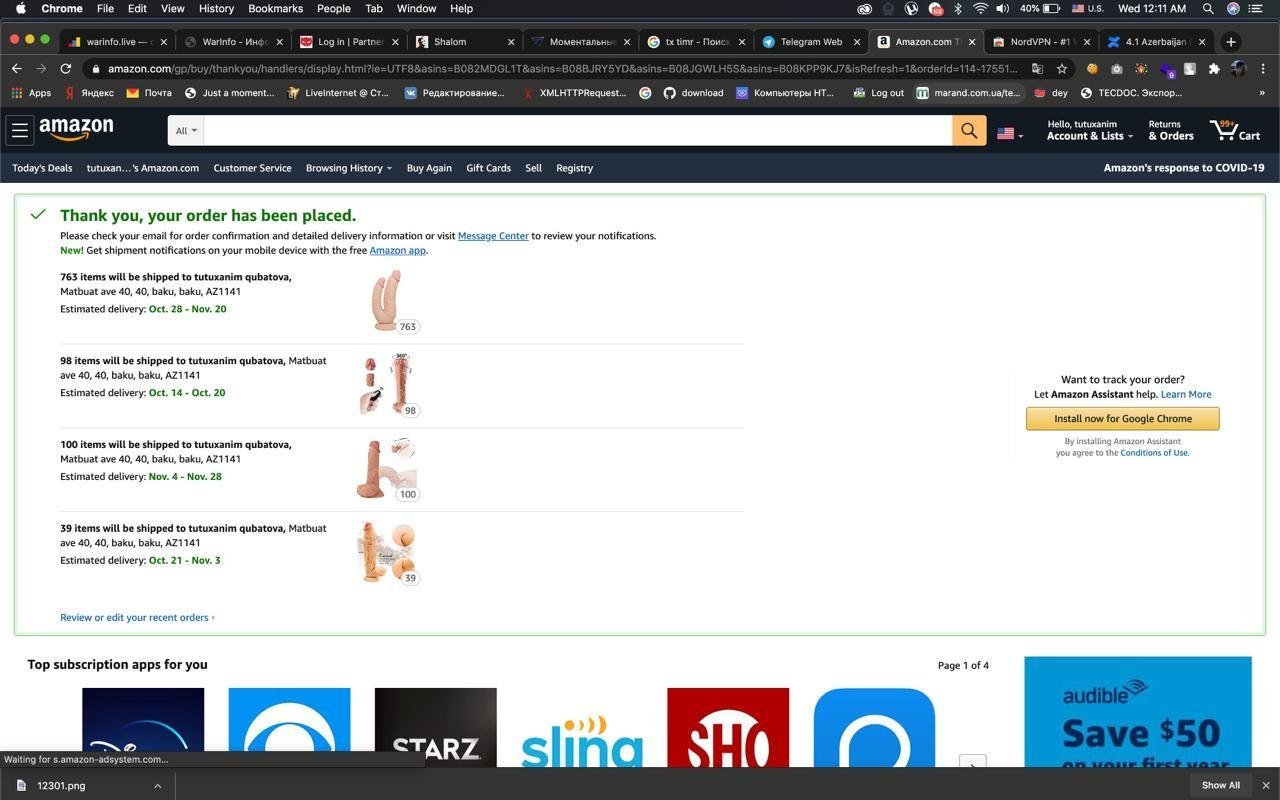The image size is (1280, 800).
Task: Click the Bluetooth status icon
Action: [957, 8]
